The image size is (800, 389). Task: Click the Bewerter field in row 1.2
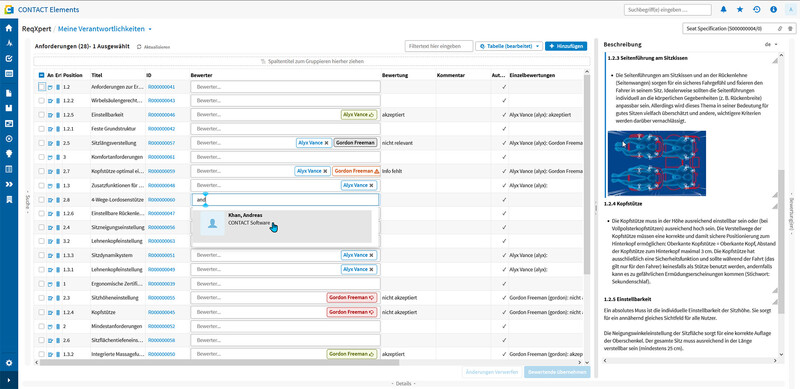(x=285, y=87)
